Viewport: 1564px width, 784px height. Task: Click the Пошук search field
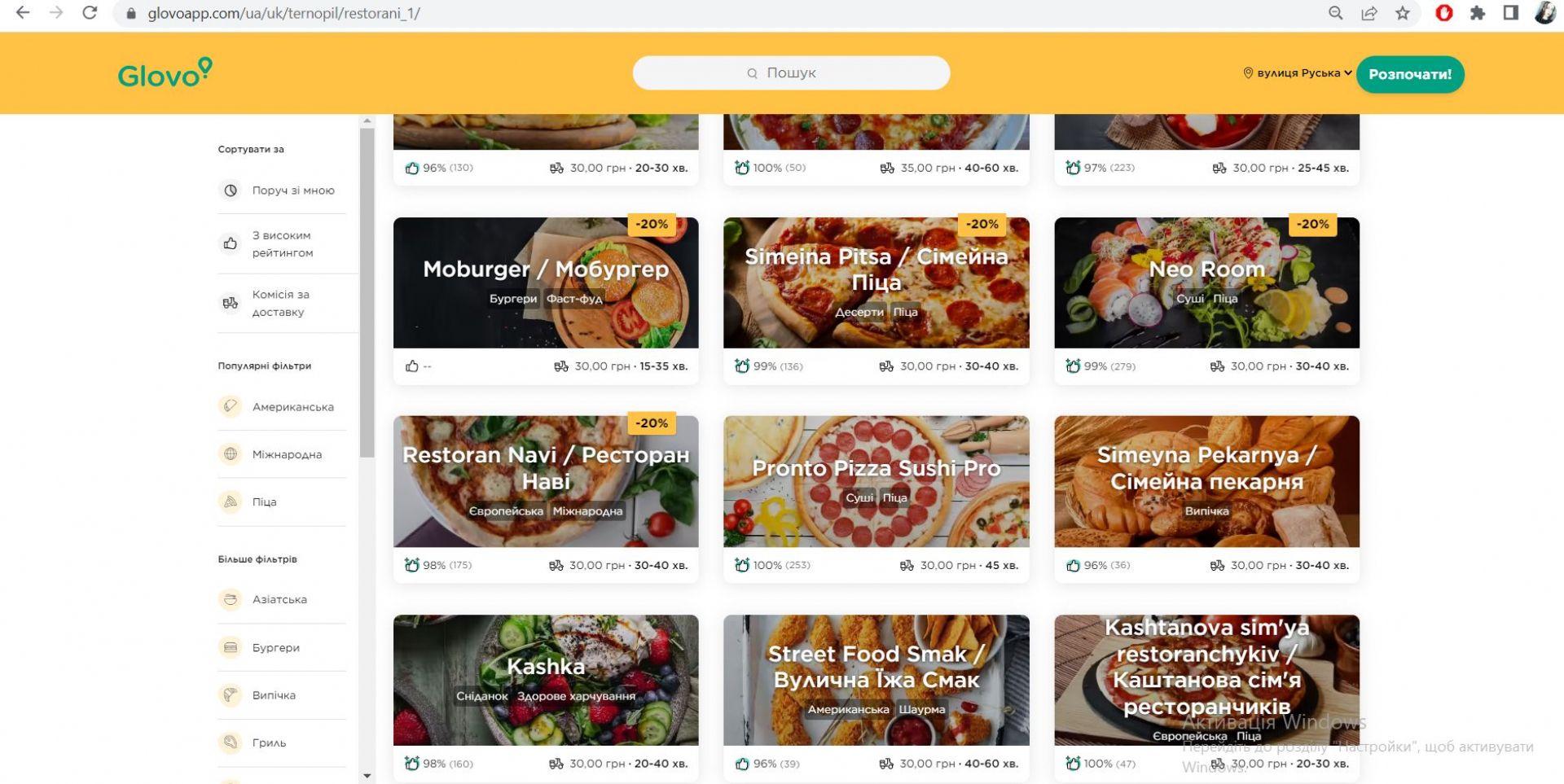(x=791, y=72)
